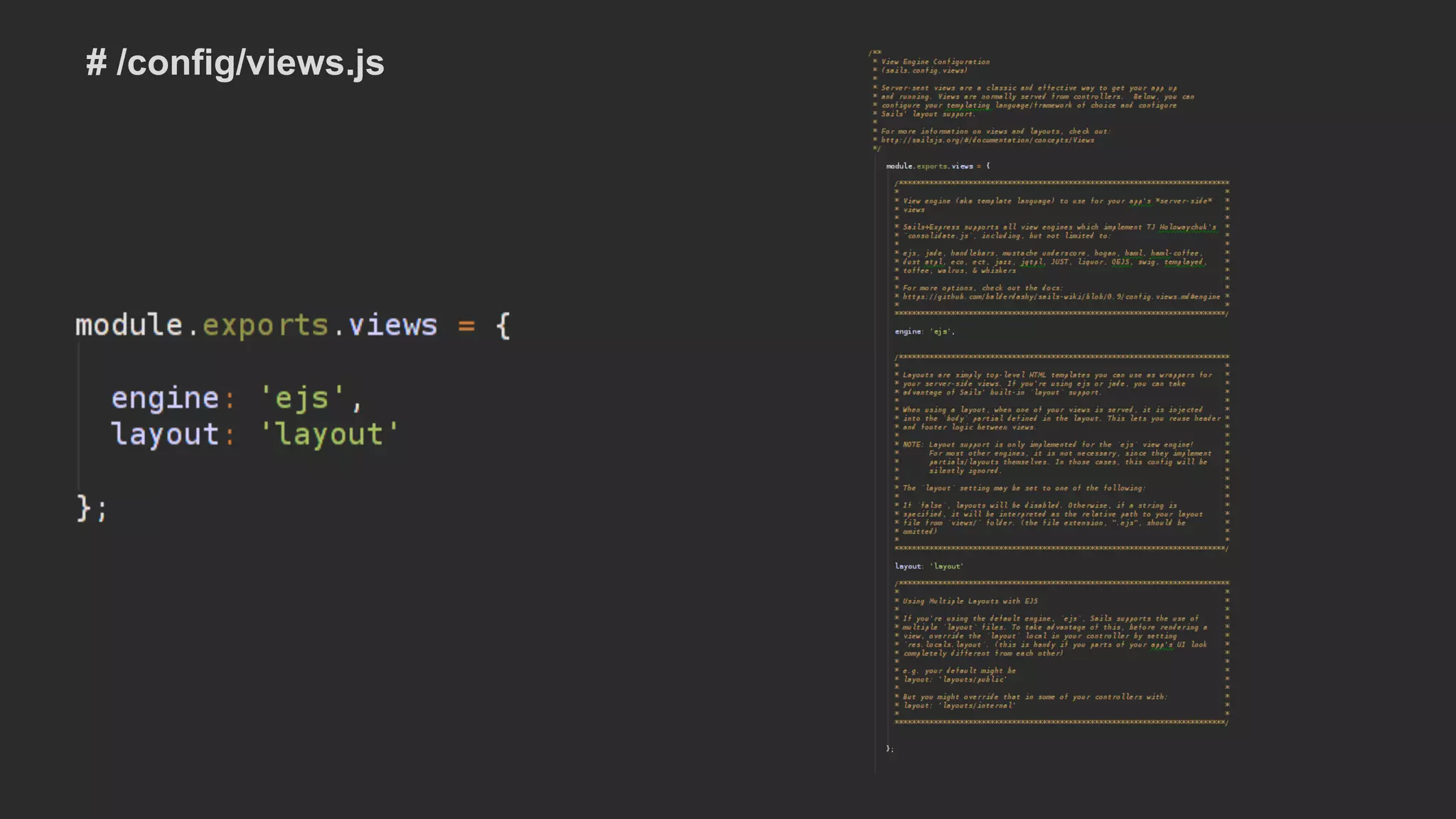1456x819 pixels.
Task: Click the github.com sails-wiki URL in comment
Action: pyautogui.click(x=1061, y=297)
